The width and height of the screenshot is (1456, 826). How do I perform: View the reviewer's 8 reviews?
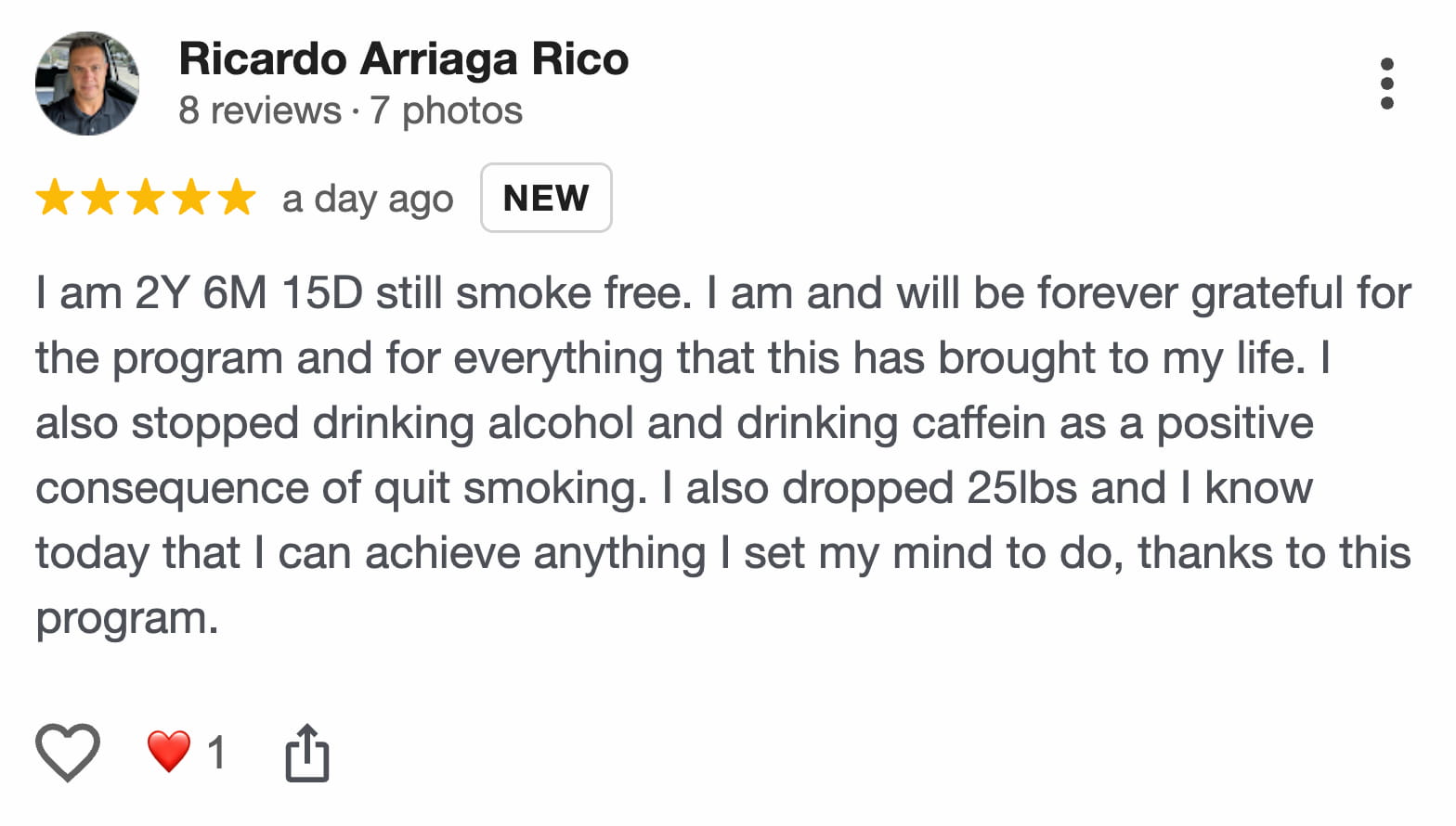[260, 110]
